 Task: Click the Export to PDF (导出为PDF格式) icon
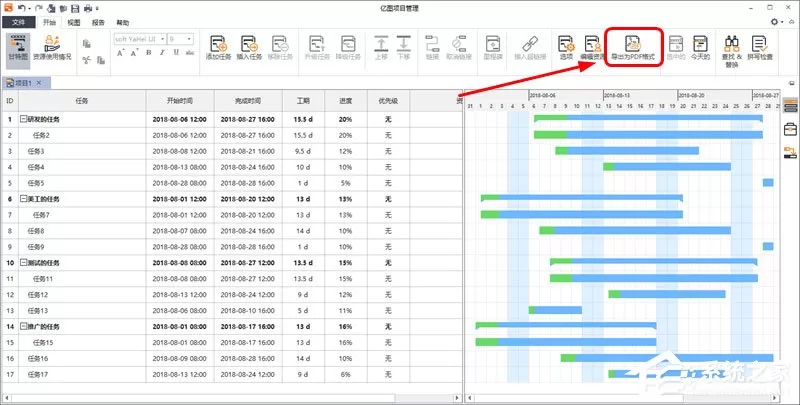click(633, 47)
